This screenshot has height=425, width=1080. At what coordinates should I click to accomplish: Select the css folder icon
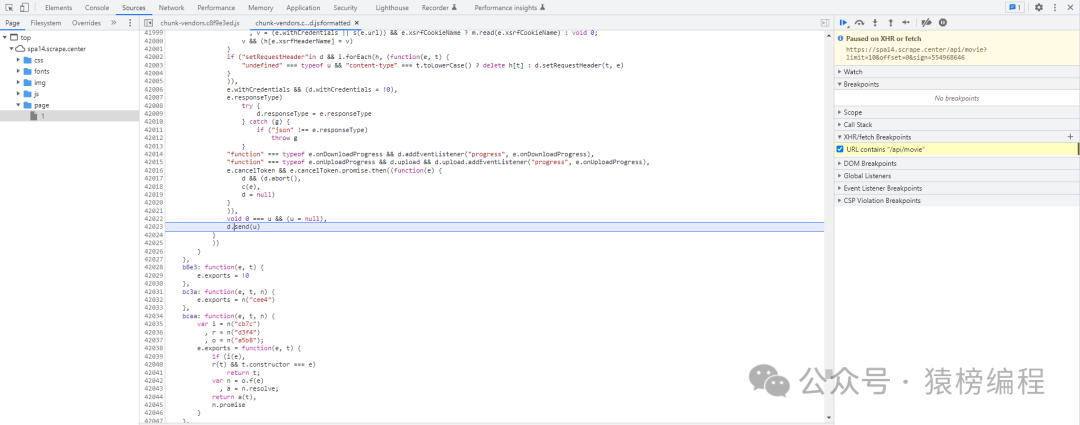pos(28,60)
